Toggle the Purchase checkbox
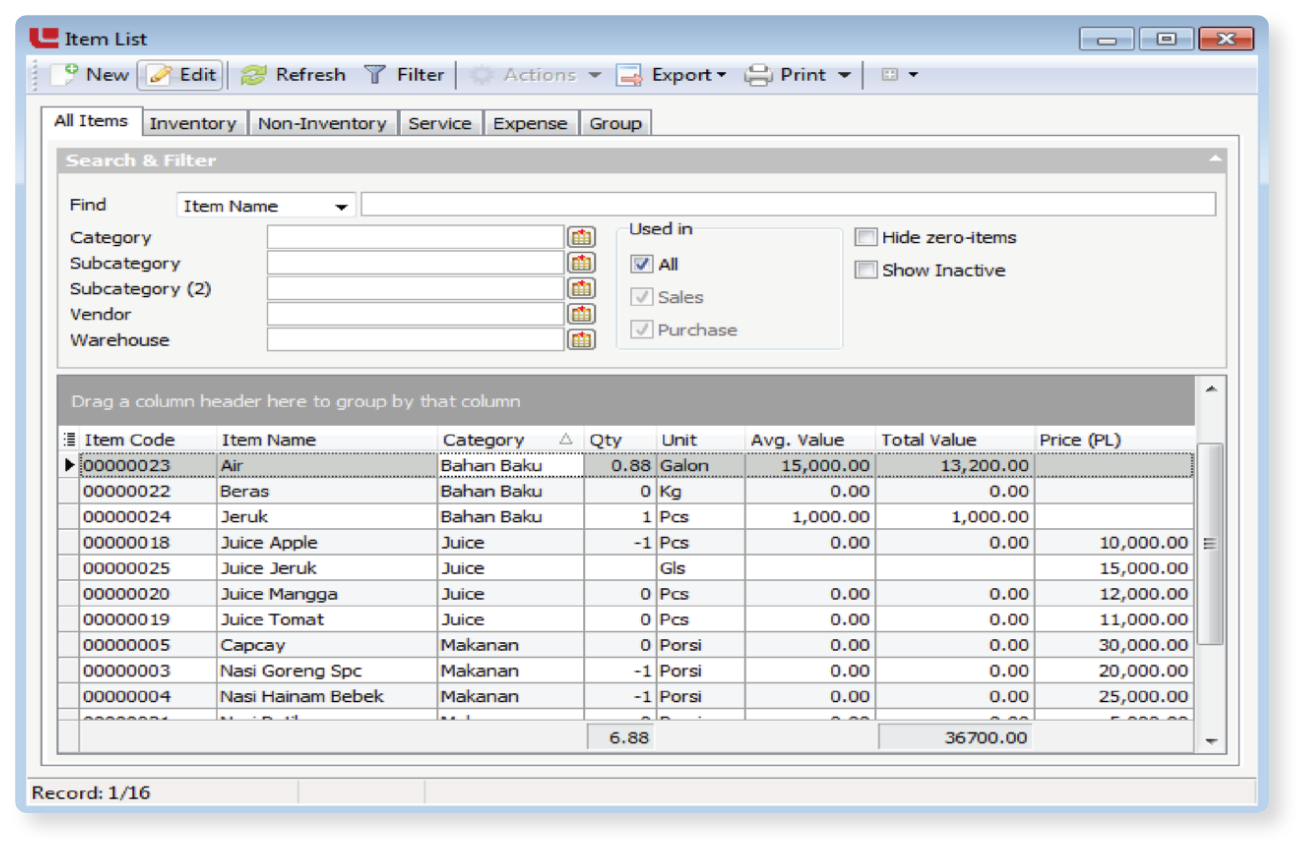1308x852 pixels. 641,329
